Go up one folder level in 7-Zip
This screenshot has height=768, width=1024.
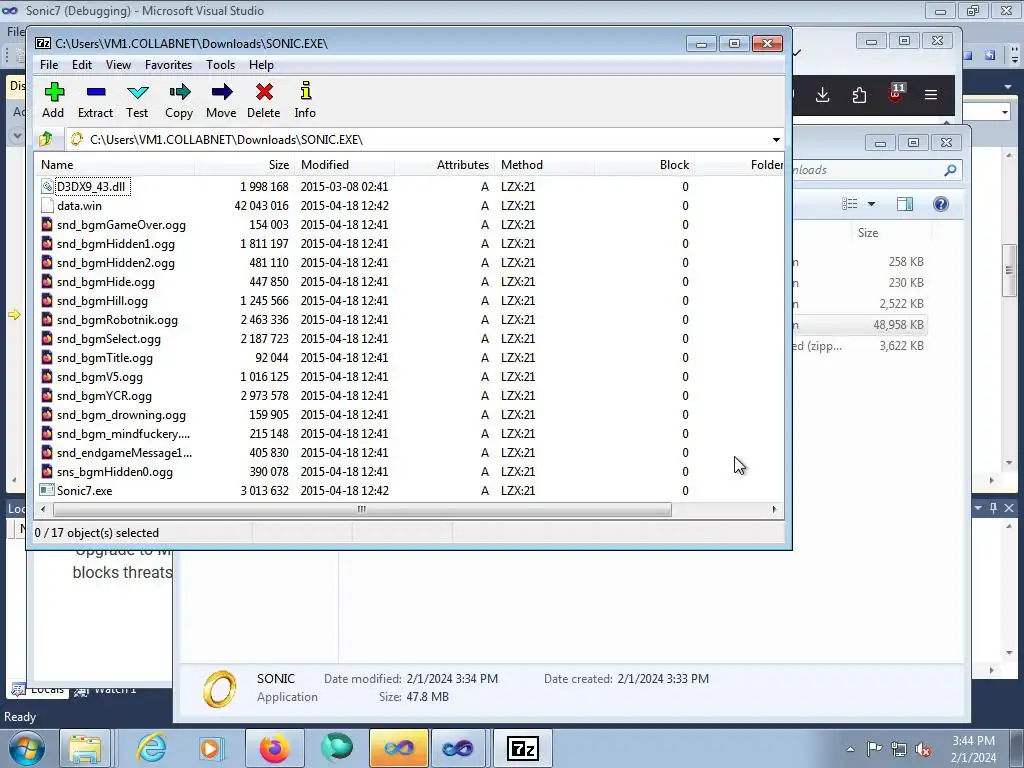pos(46,139)
